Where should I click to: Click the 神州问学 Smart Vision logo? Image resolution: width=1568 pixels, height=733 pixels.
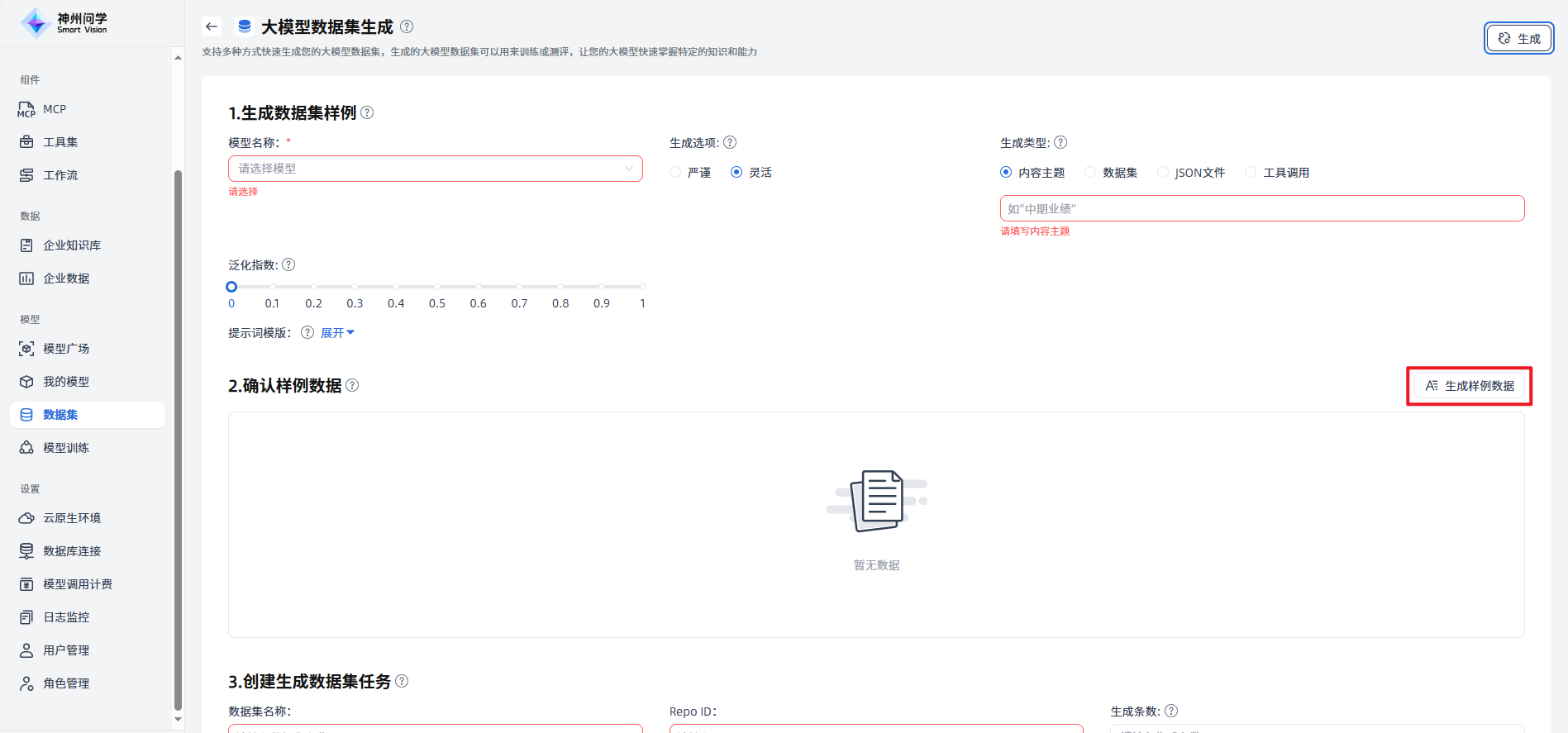[64, 23]
